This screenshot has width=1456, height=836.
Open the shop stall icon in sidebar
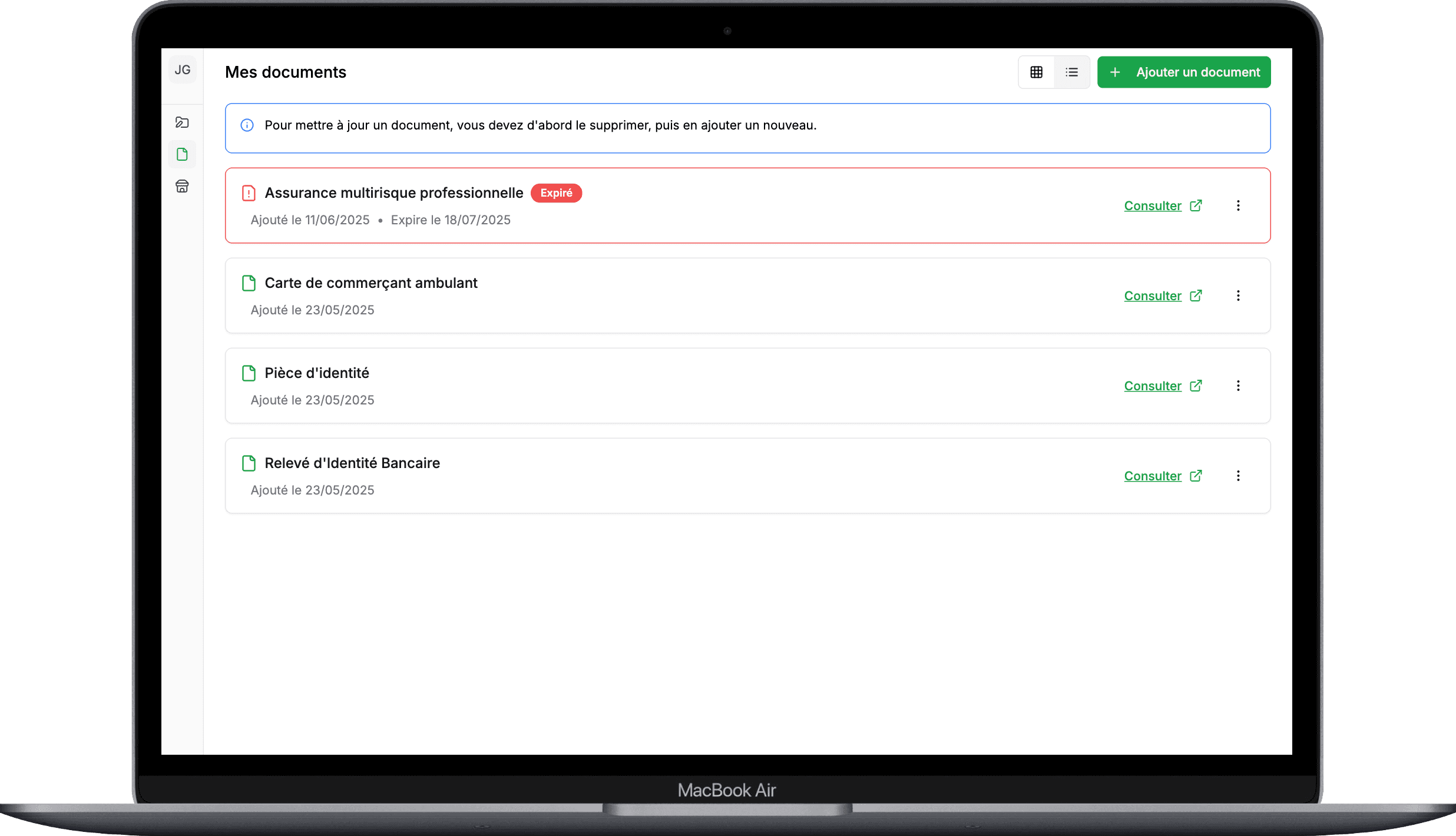click(x=182, y=187)
